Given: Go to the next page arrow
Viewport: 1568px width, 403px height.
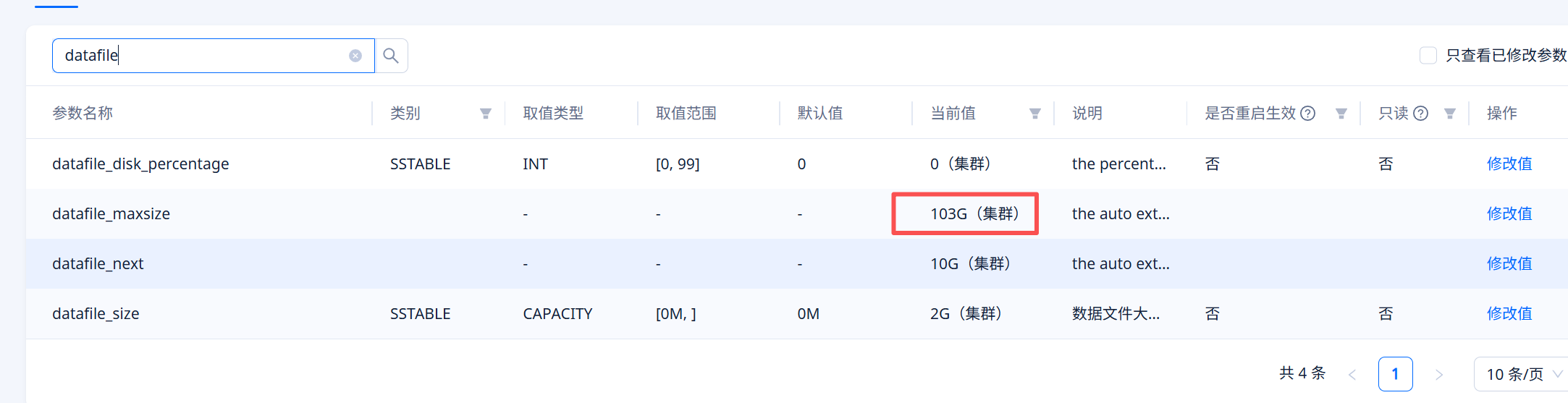Looking at the screenshot, I should [1439, 374].
